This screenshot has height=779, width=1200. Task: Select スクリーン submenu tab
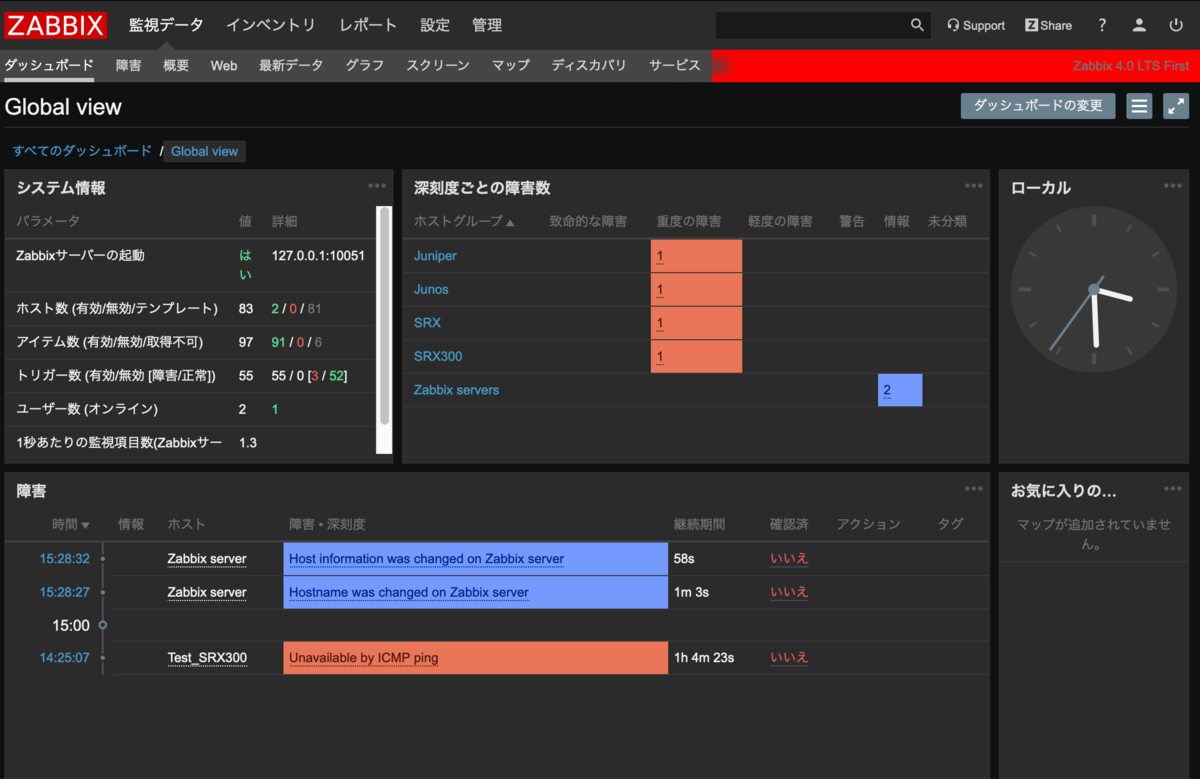click(438, 65)
